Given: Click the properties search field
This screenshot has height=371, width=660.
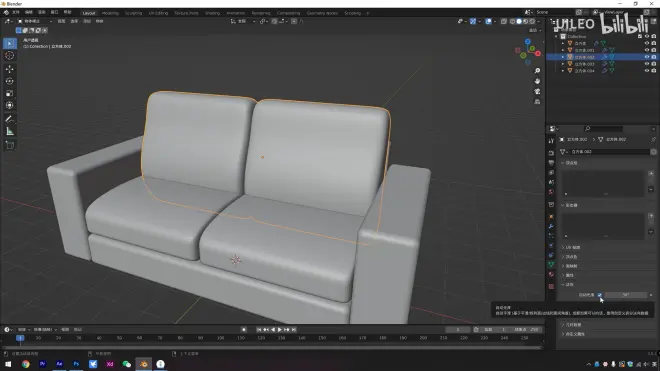Looking at the screenshot, I should click(604, 129).
